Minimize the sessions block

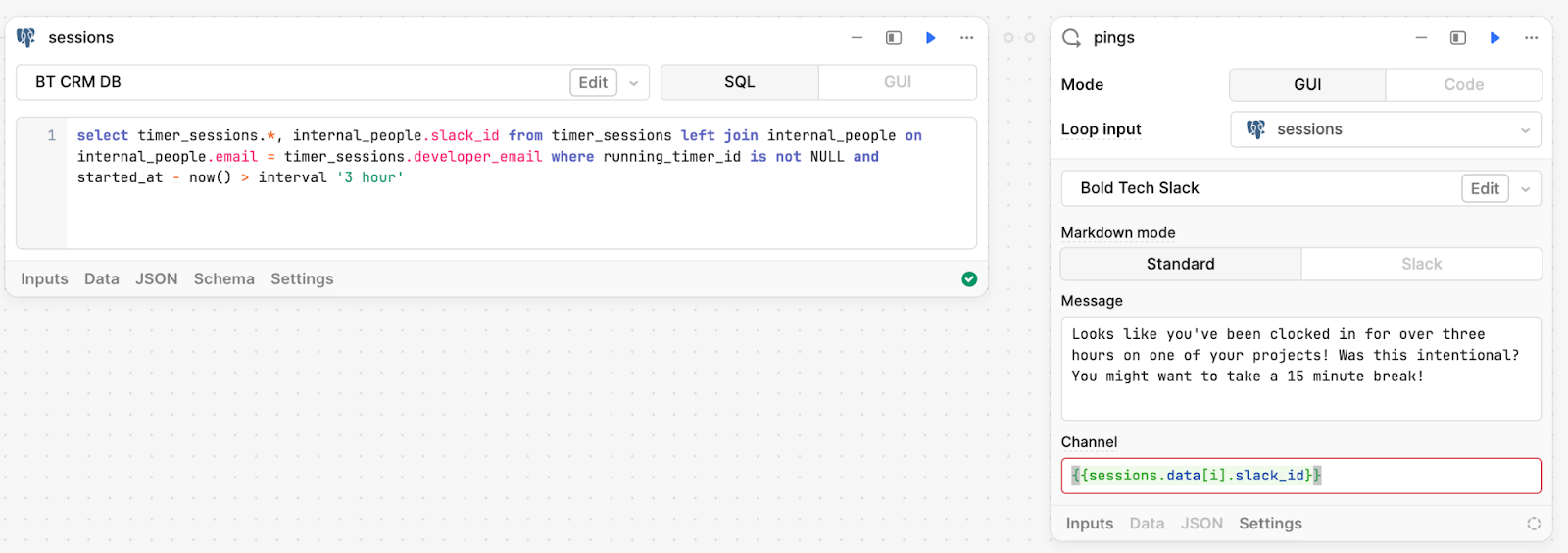point(857,37)
